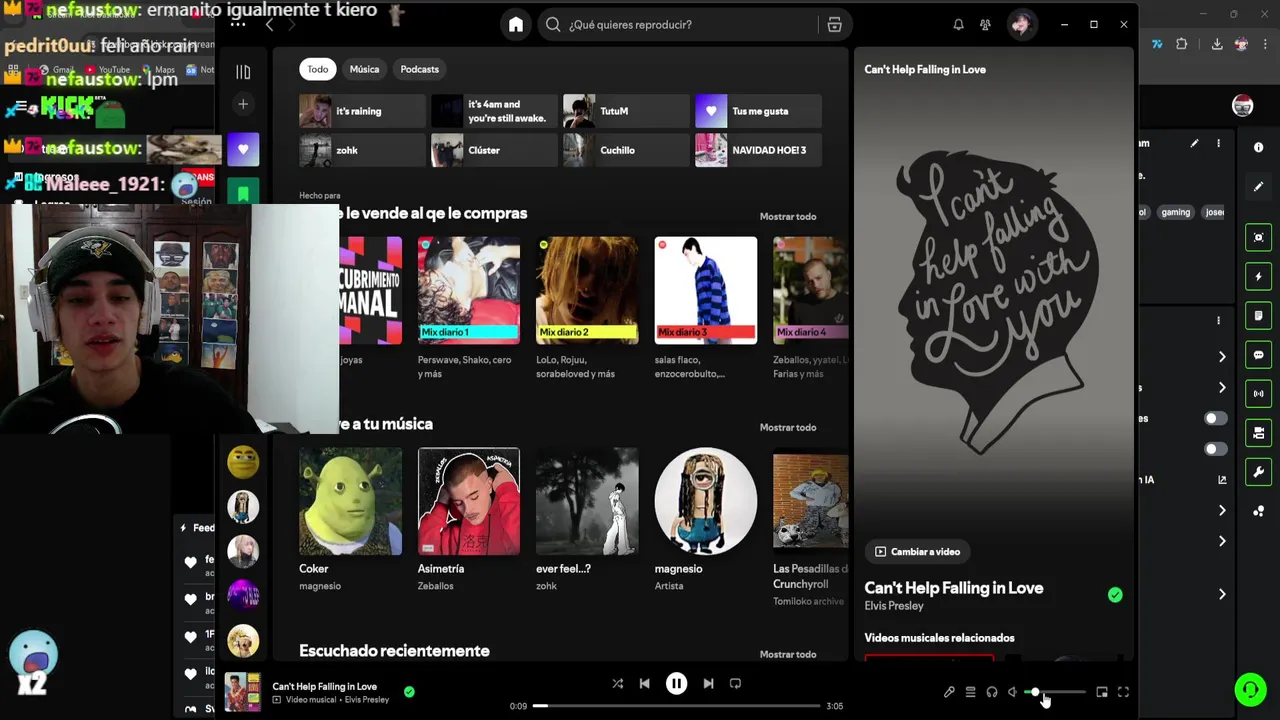This screenshot has width=1280, height=720.
Task: Click Mostrar todo beside Escuchado recientemente
Action: point(788,654)
